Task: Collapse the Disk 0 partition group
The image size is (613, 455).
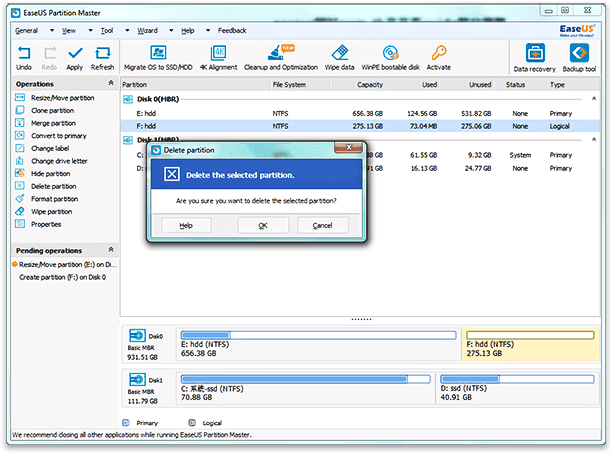Action: [x=593, y=99]
